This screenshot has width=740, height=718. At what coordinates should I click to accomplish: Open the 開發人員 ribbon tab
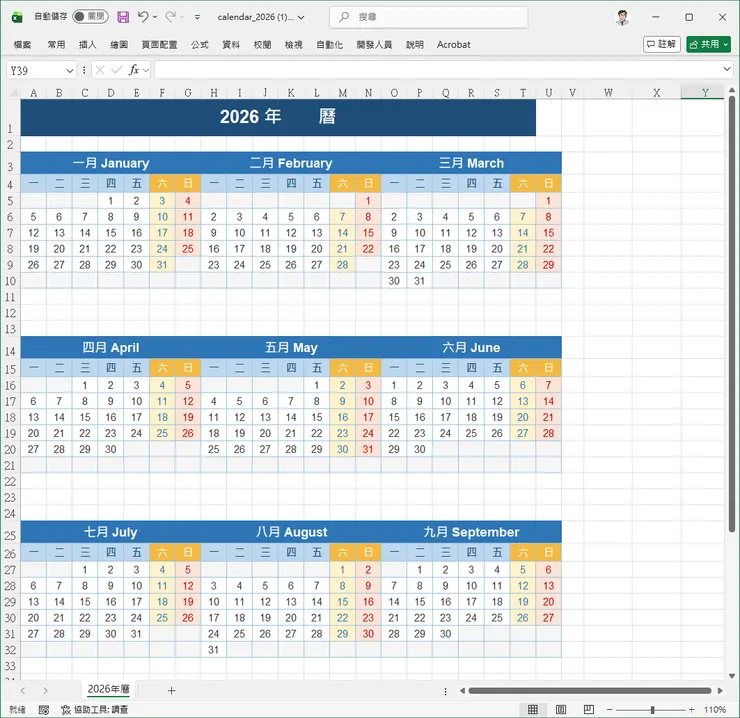pos(374,44)
